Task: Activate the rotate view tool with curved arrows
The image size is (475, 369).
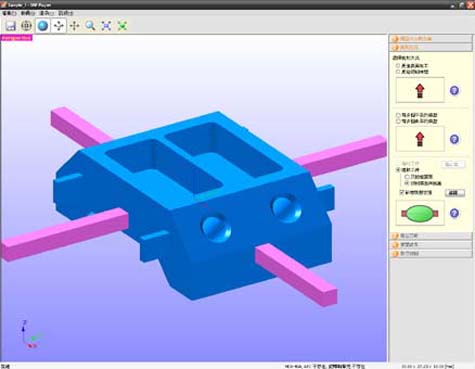Action: click(x=59, y=26)
